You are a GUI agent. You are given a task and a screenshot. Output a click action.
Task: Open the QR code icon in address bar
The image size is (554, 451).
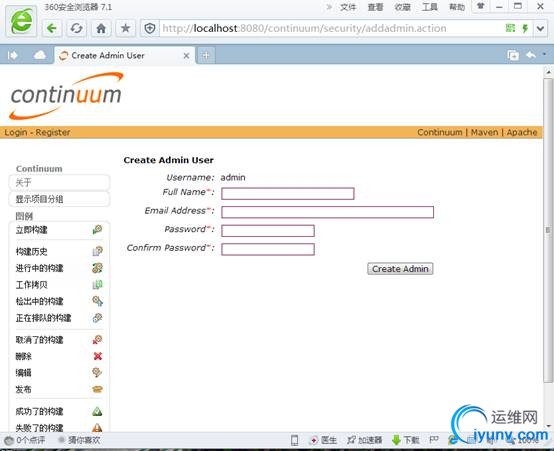tap(510, 28)
